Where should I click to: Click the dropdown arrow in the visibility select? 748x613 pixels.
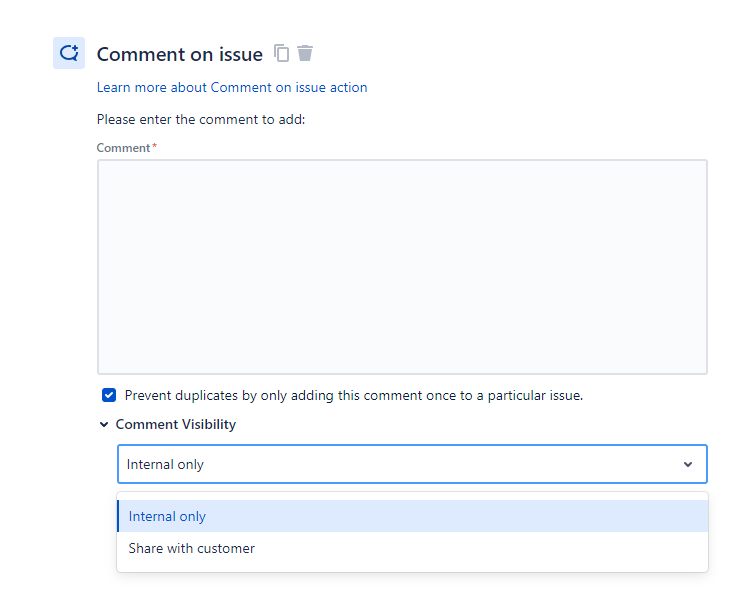coord(687,464)
